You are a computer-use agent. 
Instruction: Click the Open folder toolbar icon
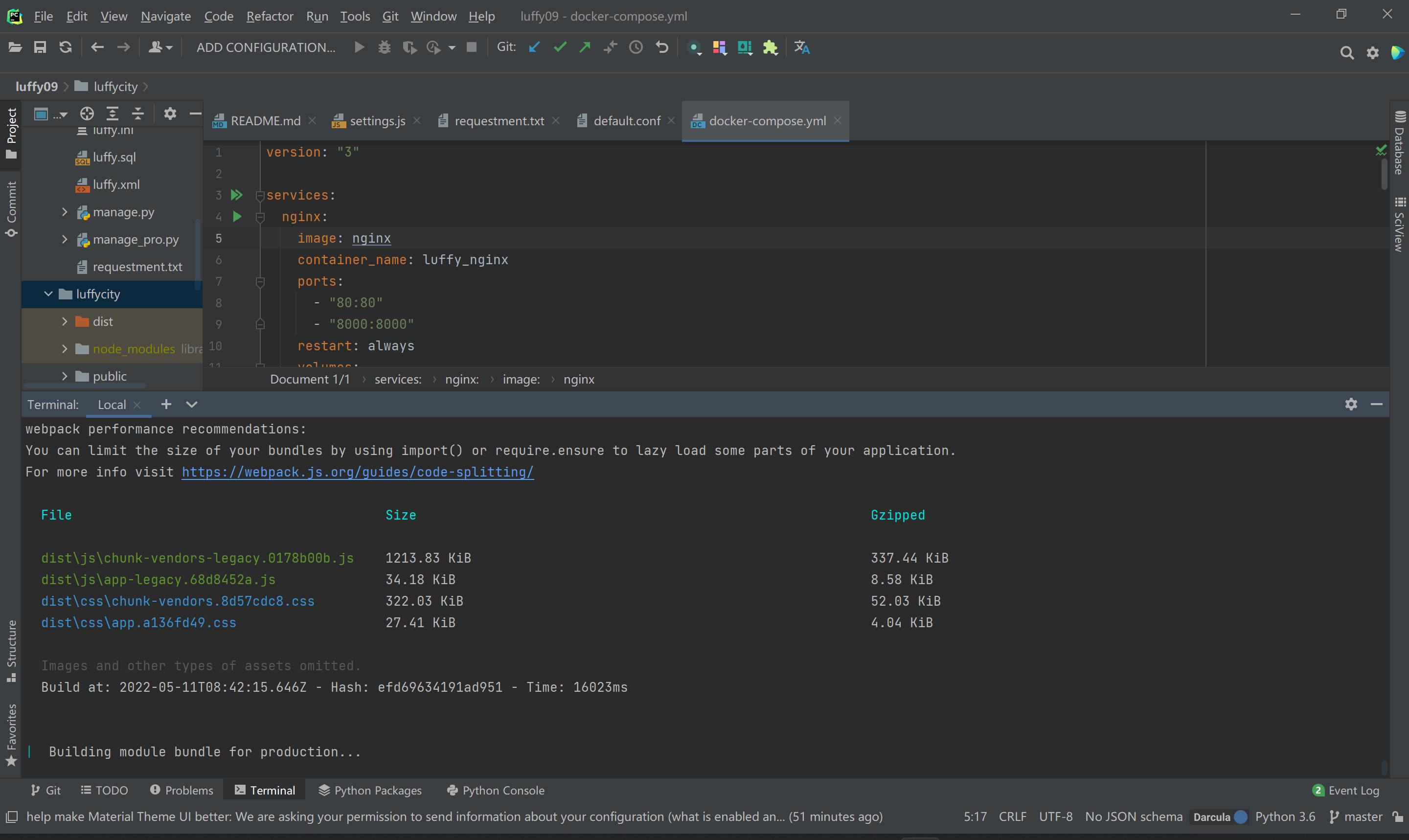(15, 47)
